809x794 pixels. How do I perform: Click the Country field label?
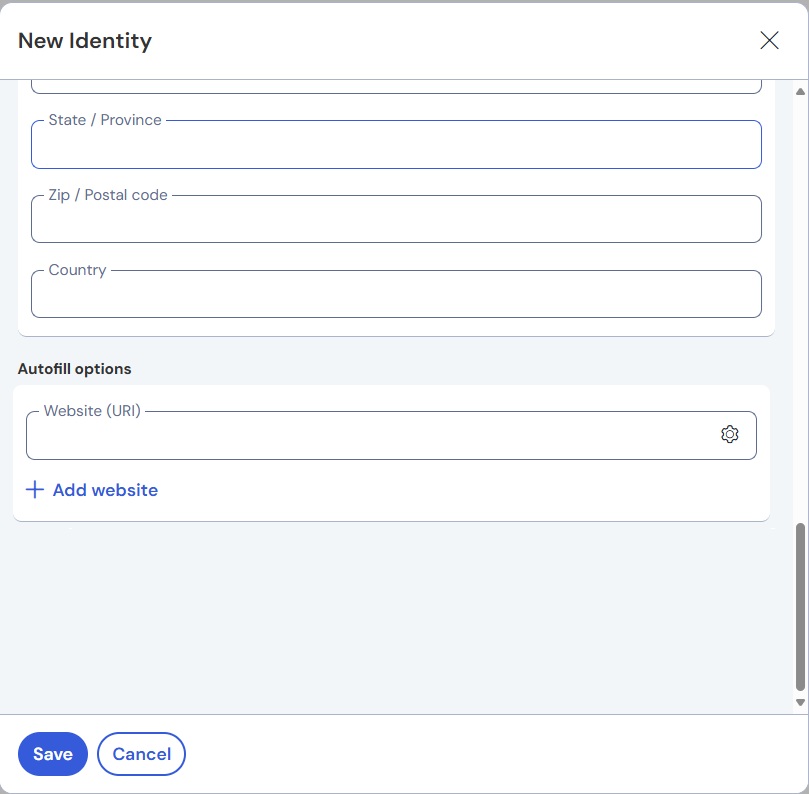pos(77,270)
